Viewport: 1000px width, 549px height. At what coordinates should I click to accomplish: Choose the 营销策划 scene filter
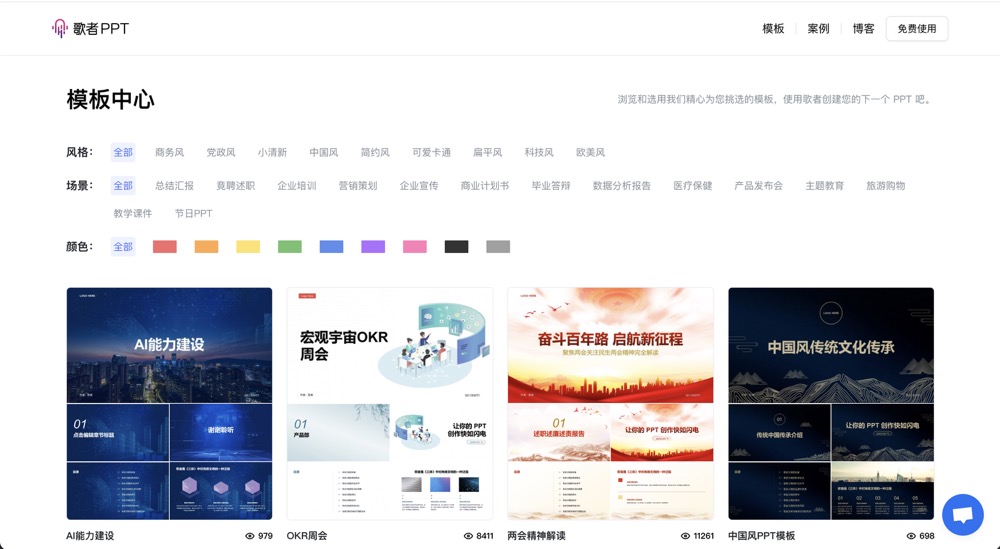358,186
